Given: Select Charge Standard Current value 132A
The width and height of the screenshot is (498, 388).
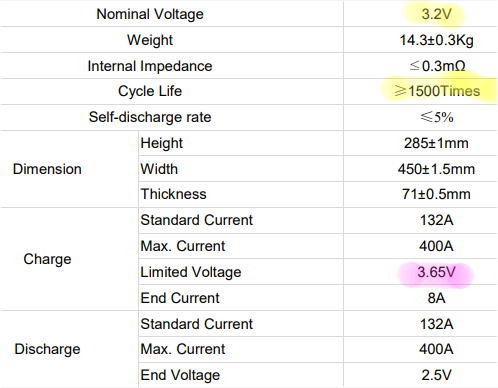Looking at the screenshot, I should point(436,220).
